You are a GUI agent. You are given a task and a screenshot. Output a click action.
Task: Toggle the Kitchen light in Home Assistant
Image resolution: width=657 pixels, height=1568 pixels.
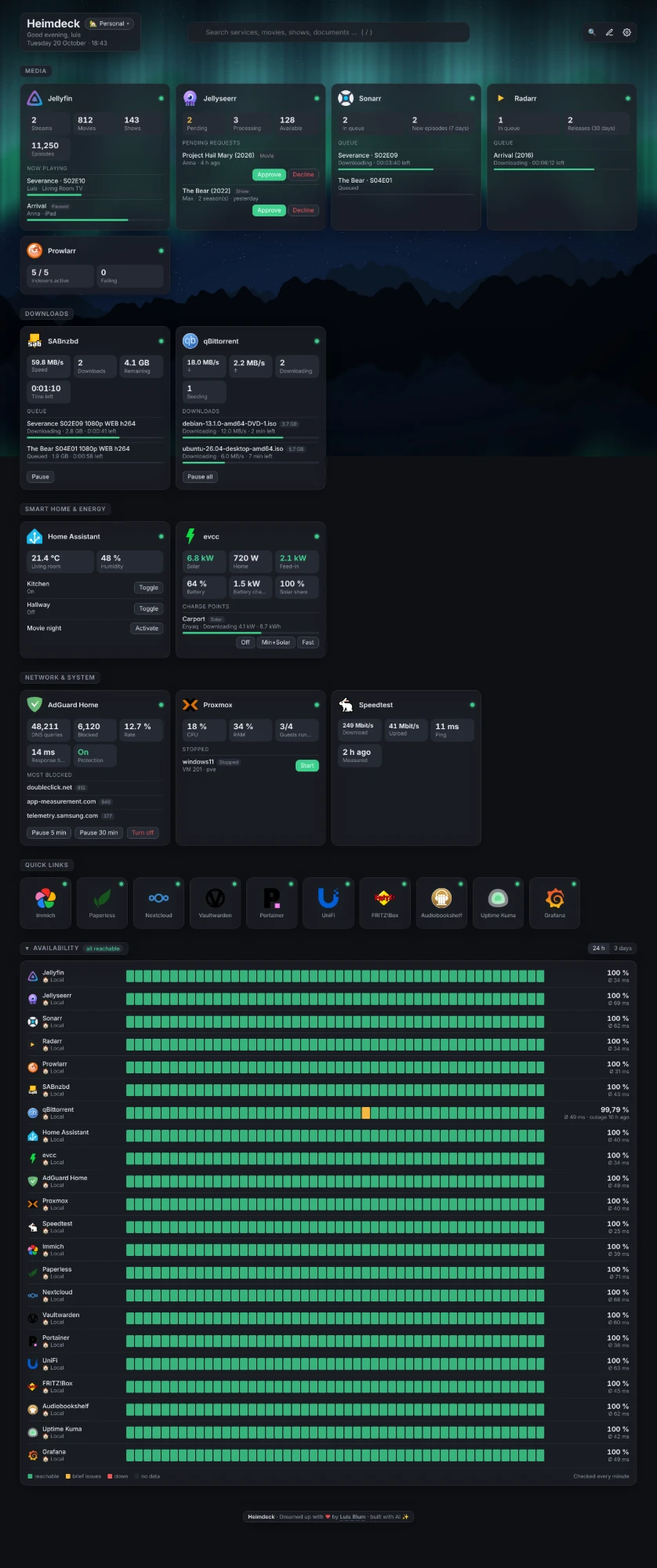click(148, 587)
